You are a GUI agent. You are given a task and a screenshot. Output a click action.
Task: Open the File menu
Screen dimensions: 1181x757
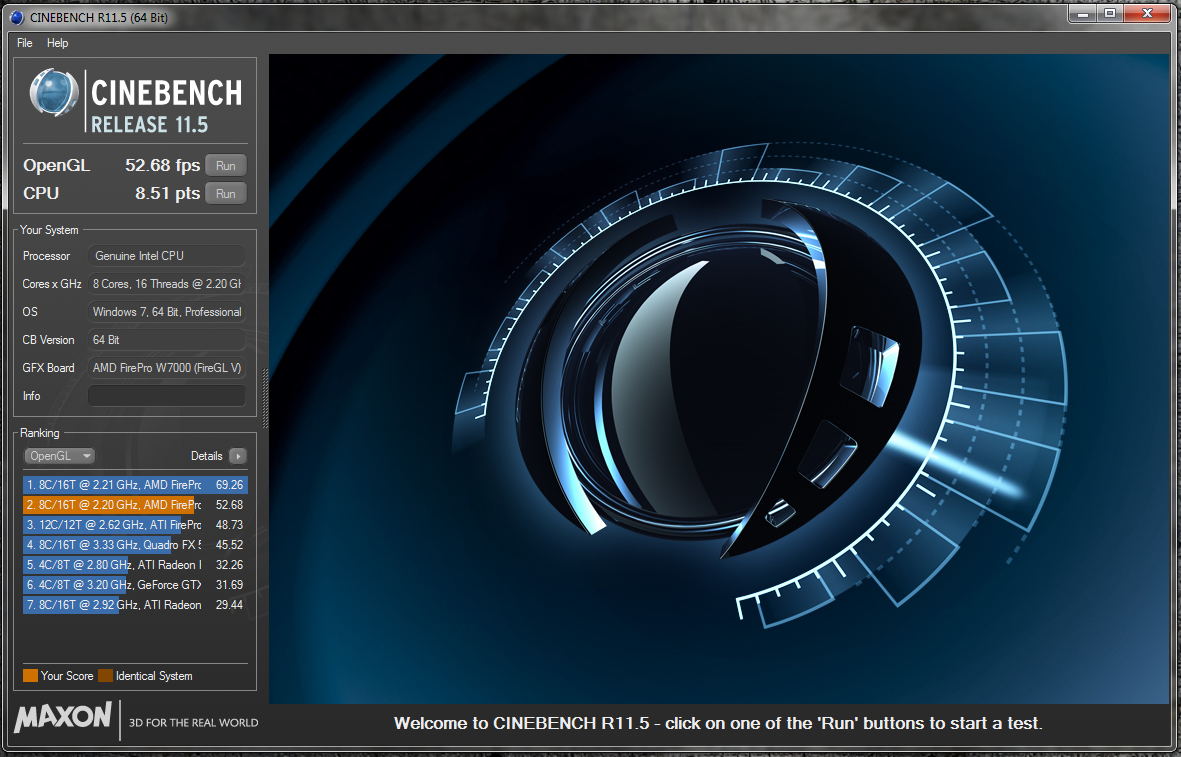pos(25,43)
